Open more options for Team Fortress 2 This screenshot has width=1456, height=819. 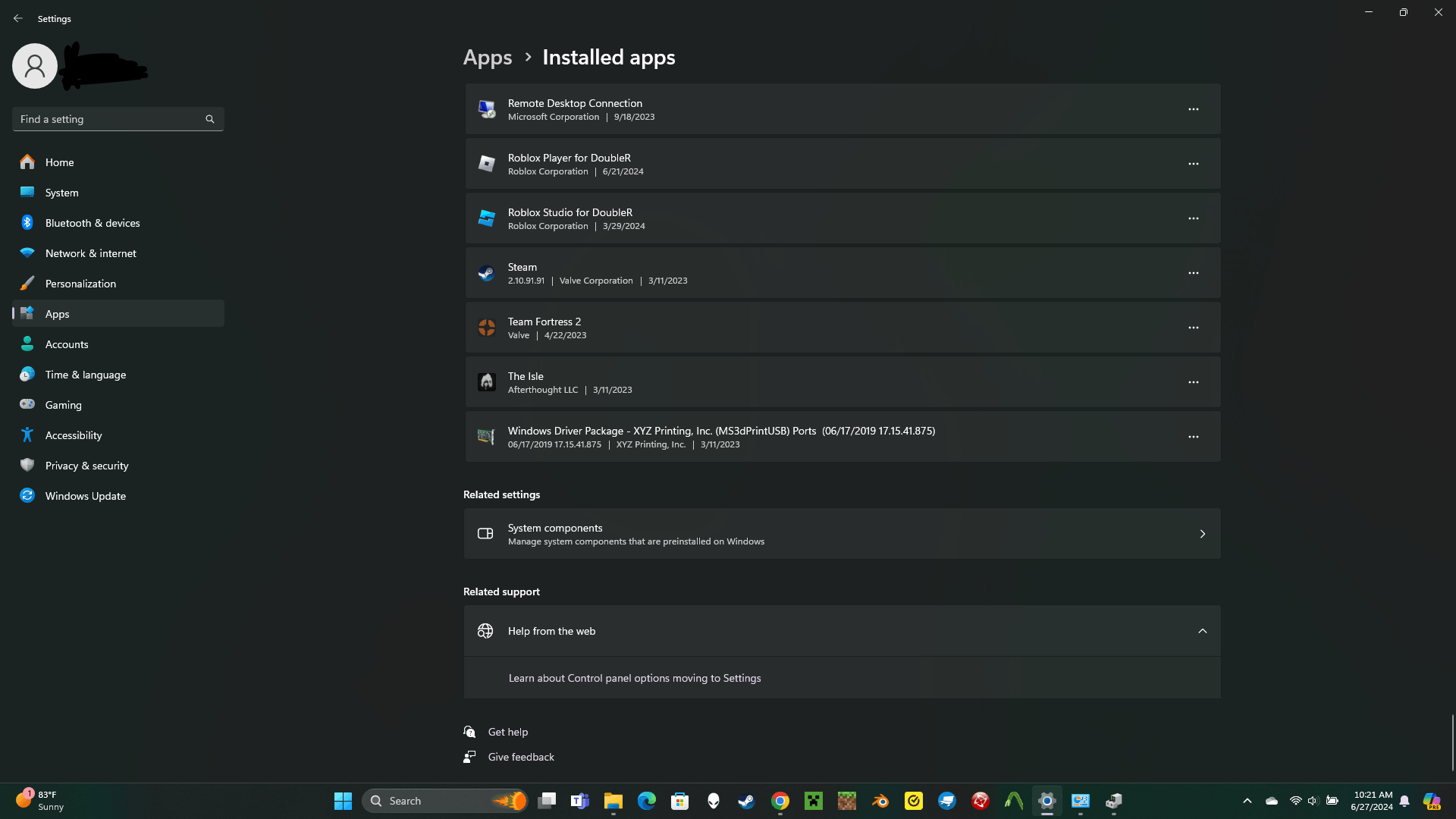(1193, 328)
